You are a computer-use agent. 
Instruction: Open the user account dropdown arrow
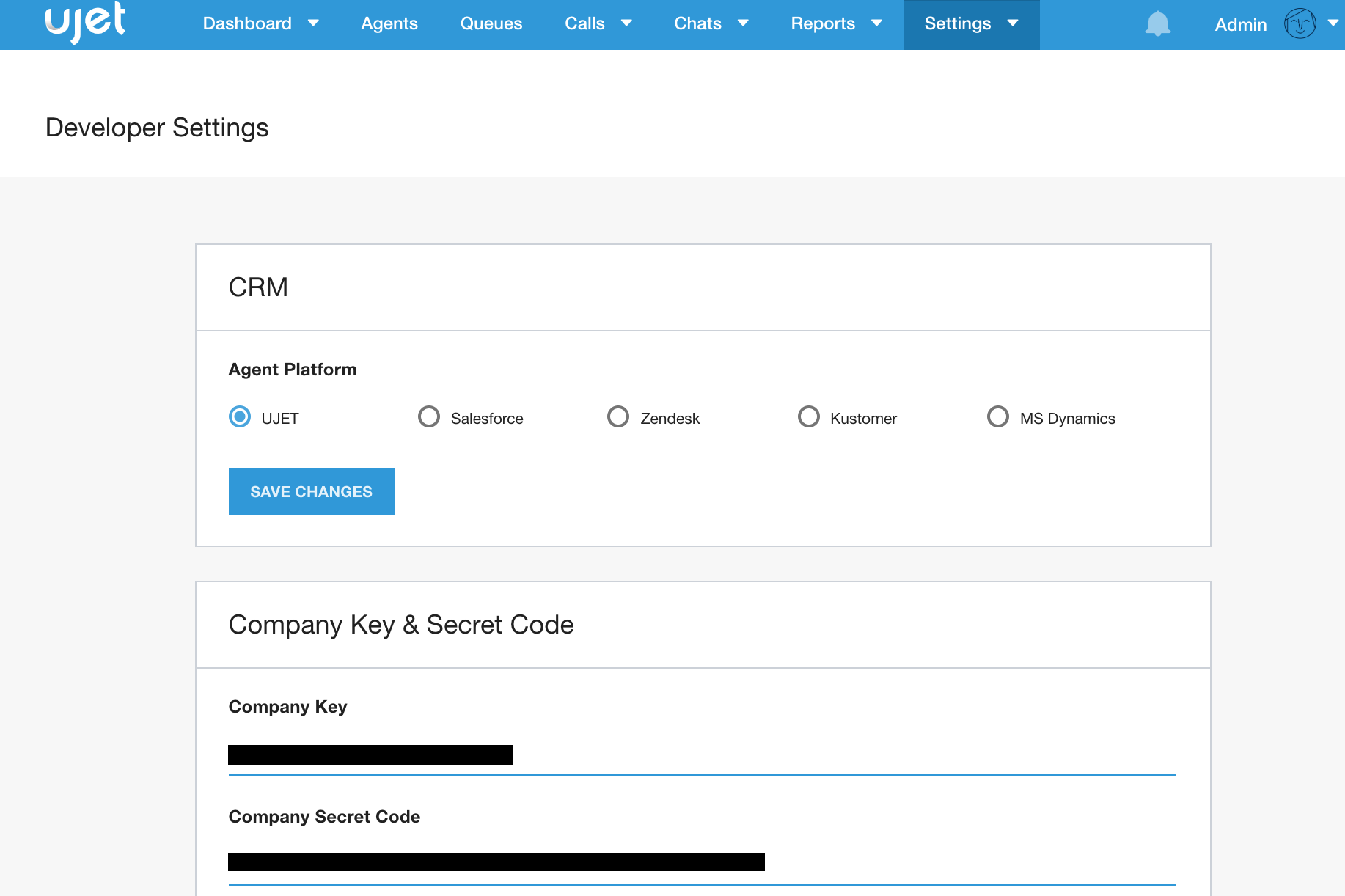[1333, 23]
